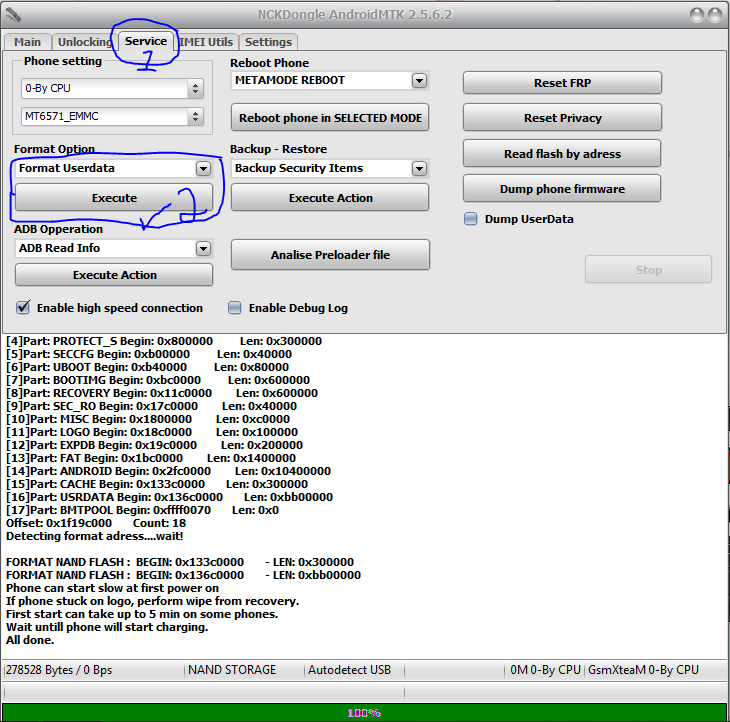Viewport: 730px width, 722px height.
Task: Click the log line '[6]Part: UBOOT'
Action: (147, 367)
